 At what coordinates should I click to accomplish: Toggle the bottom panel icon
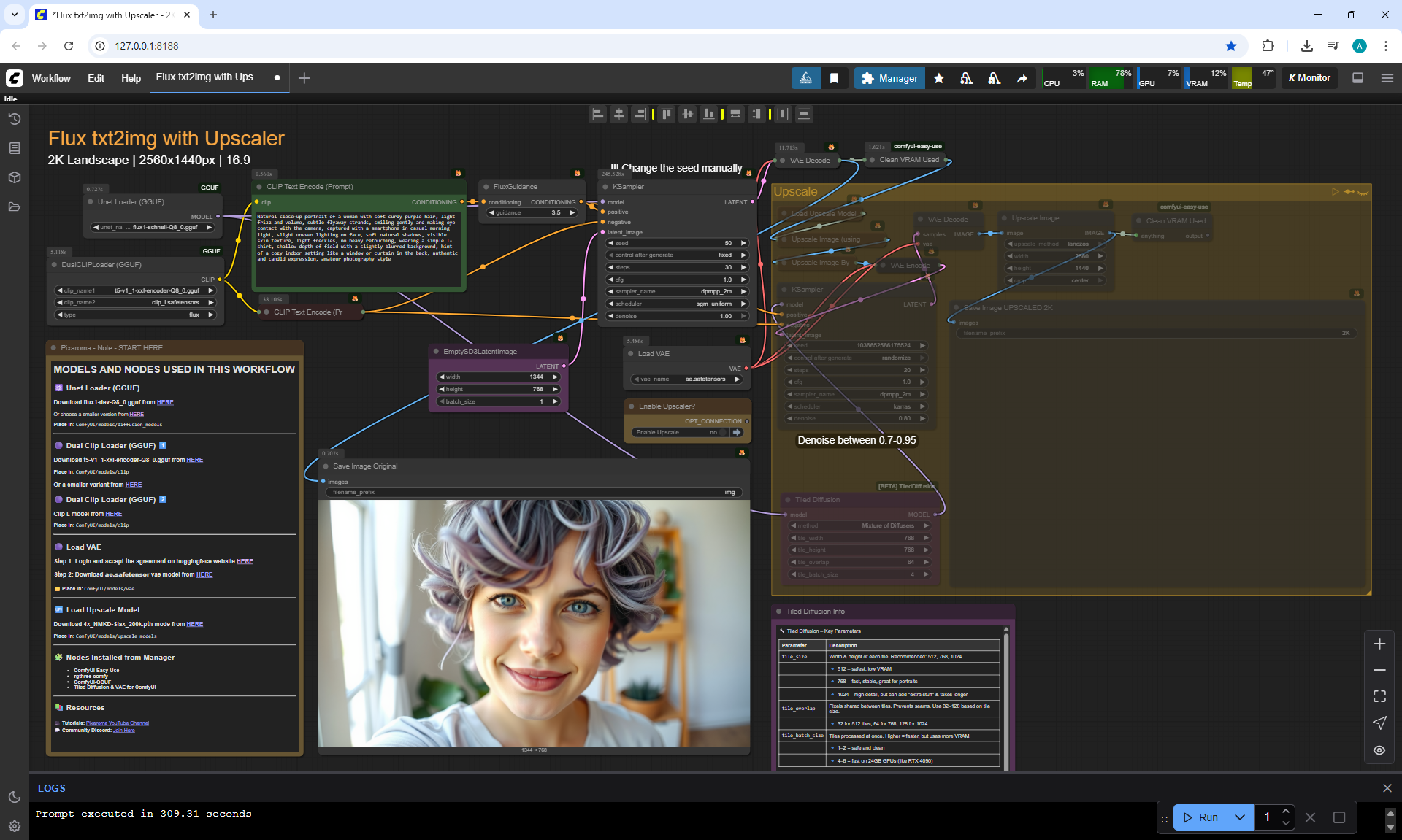click(x=1358, y=78)
